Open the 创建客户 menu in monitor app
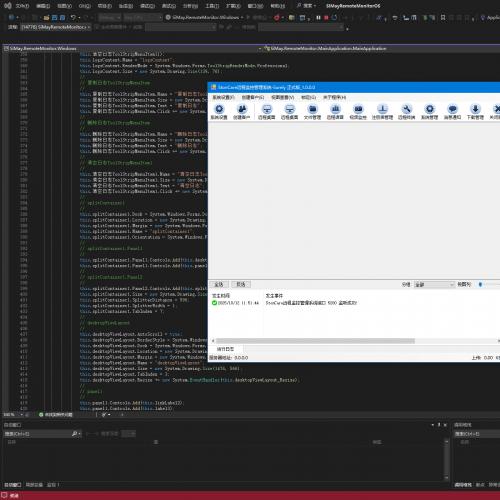The width and height of the screenshot is (500, 500). point(253,97)
